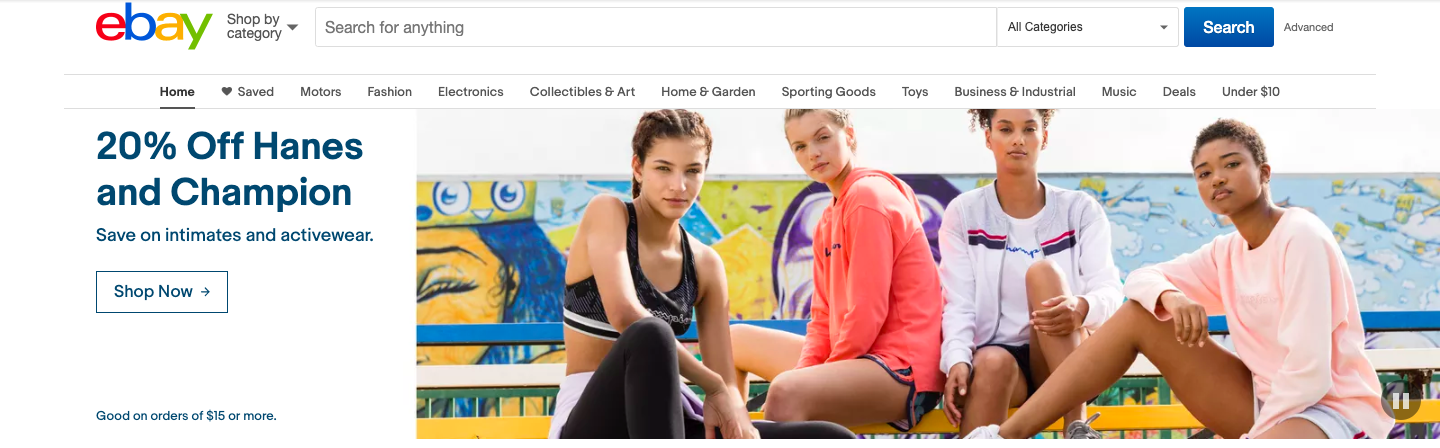The image size is (1440, 448).
Task: Open Sporting Goods category
Action: pyautogui.click(x=828, y=91)
